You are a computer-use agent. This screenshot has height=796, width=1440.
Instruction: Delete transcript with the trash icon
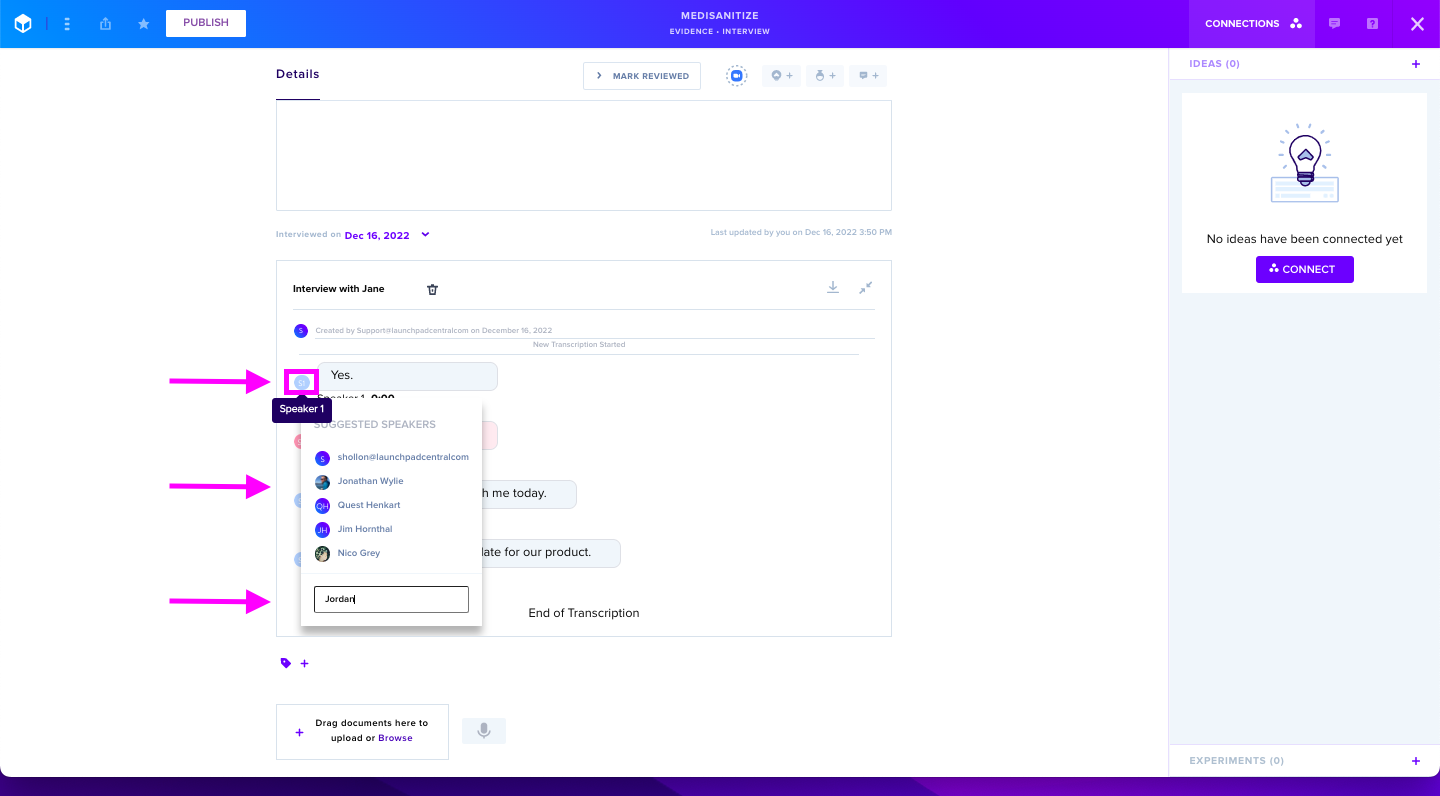[433, 289]
